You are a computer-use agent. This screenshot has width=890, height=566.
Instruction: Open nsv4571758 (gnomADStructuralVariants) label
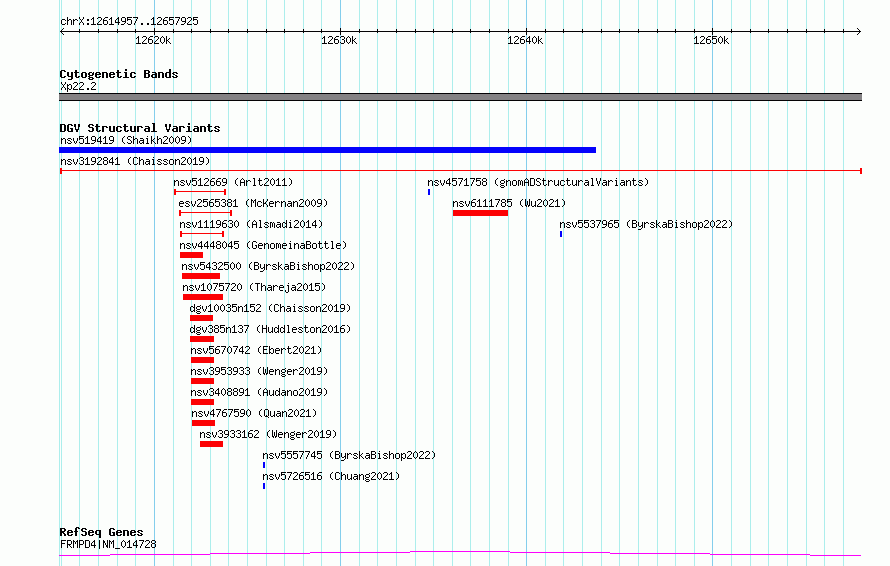[x=538, y=182]
